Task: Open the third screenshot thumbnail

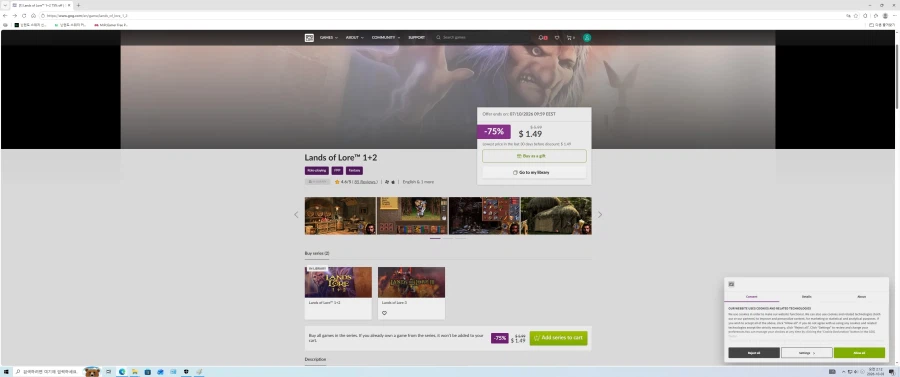Action: coord(484,216)
